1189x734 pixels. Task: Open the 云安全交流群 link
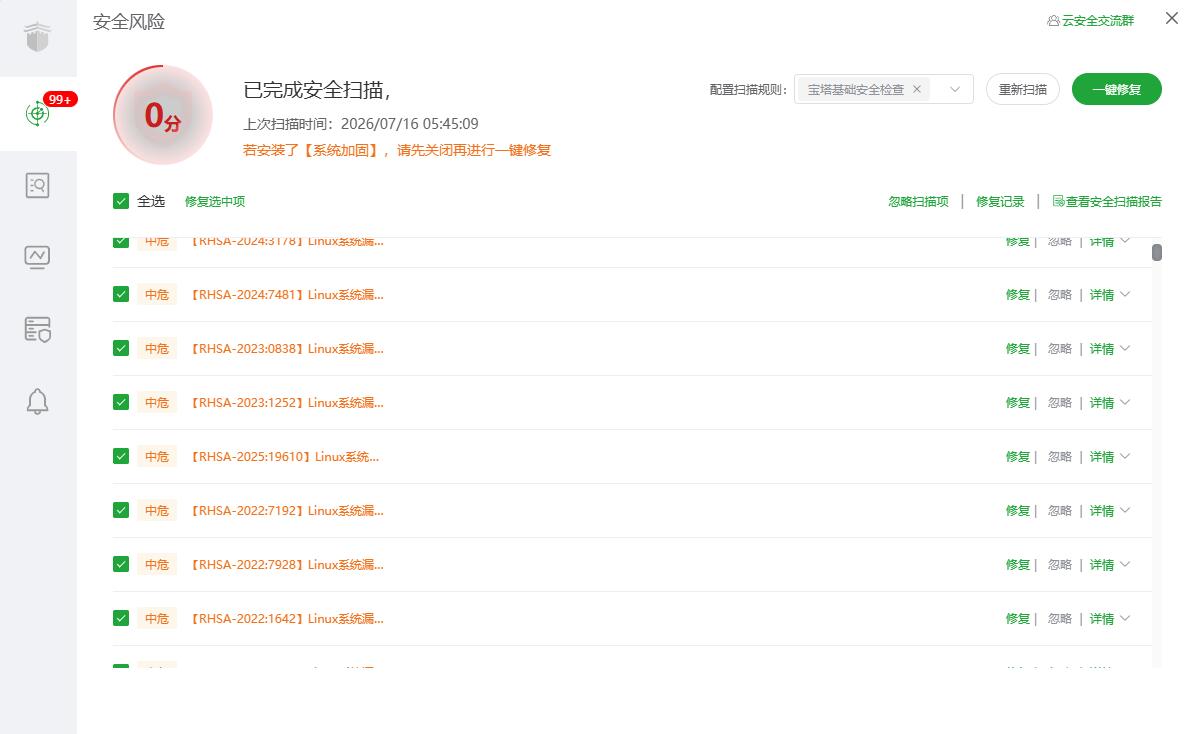pyautogui.click(x=1090, y=21)
